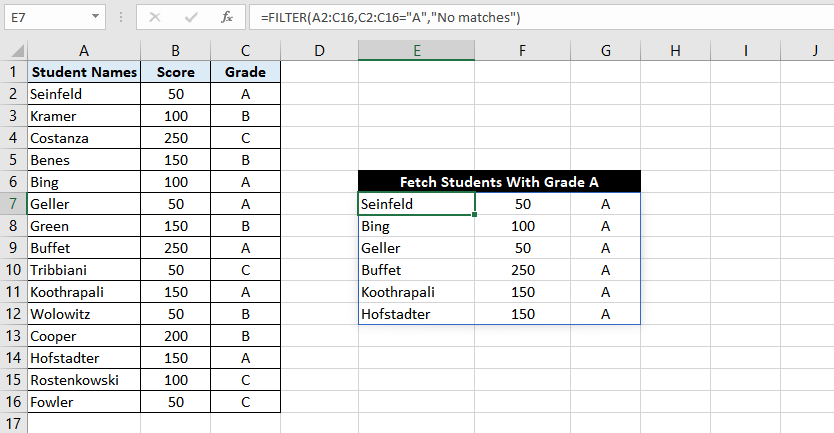Open the Insert Function fx dialog

click(x=227, y=18)
